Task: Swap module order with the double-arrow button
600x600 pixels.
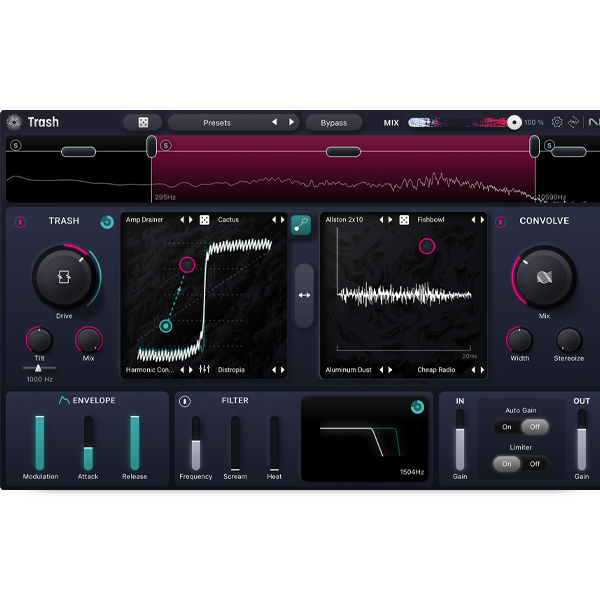Action: 304,295
